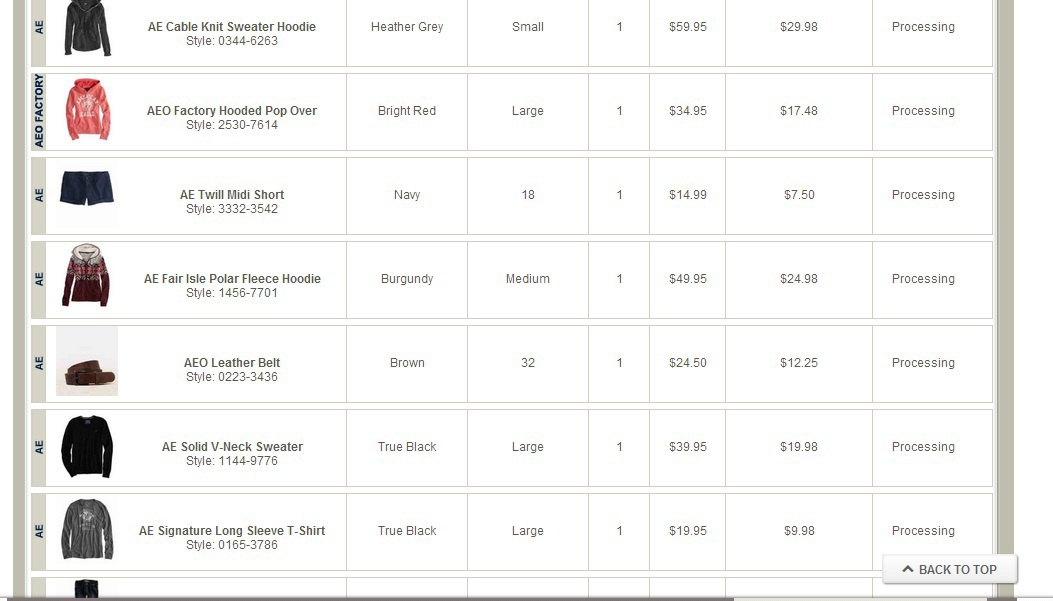Click the AE Twill Midi Short name

click(232, 195)
